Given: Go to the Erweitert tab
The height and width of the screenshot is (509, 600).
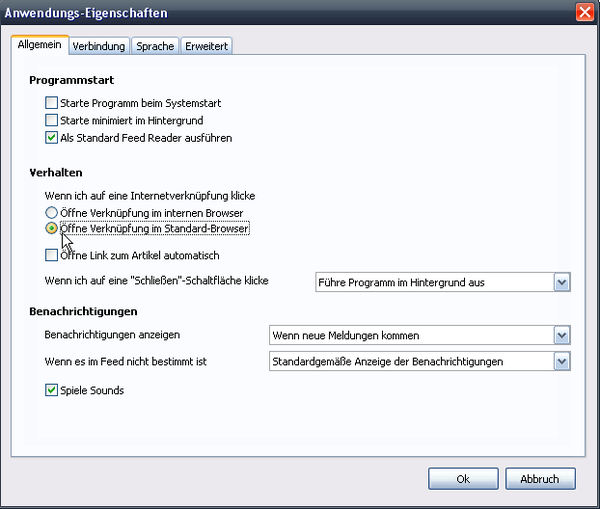Looking at the screenshot, I should (206, 46).
